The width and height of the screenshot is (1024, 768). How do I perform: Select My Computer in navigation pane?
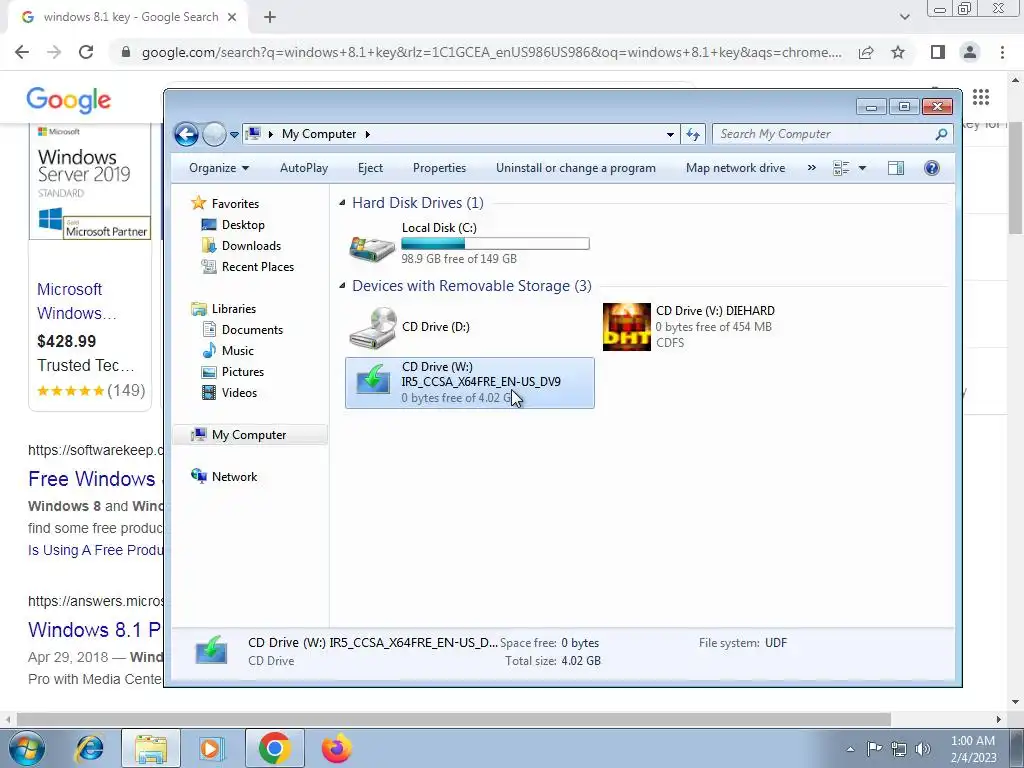(249, 435)
